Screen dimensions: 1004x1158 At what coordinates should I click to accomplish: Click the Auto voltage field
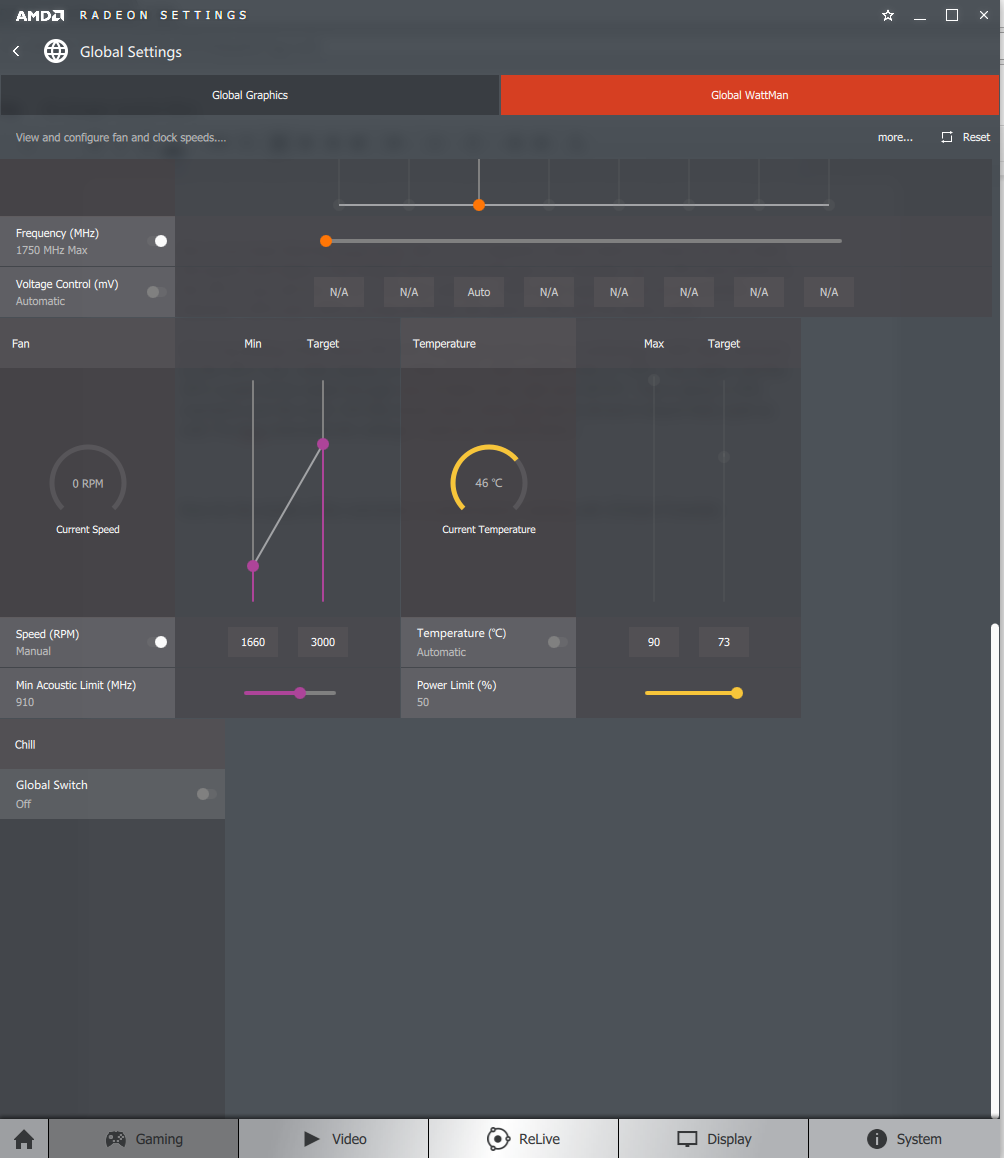[x=479, y=292]
